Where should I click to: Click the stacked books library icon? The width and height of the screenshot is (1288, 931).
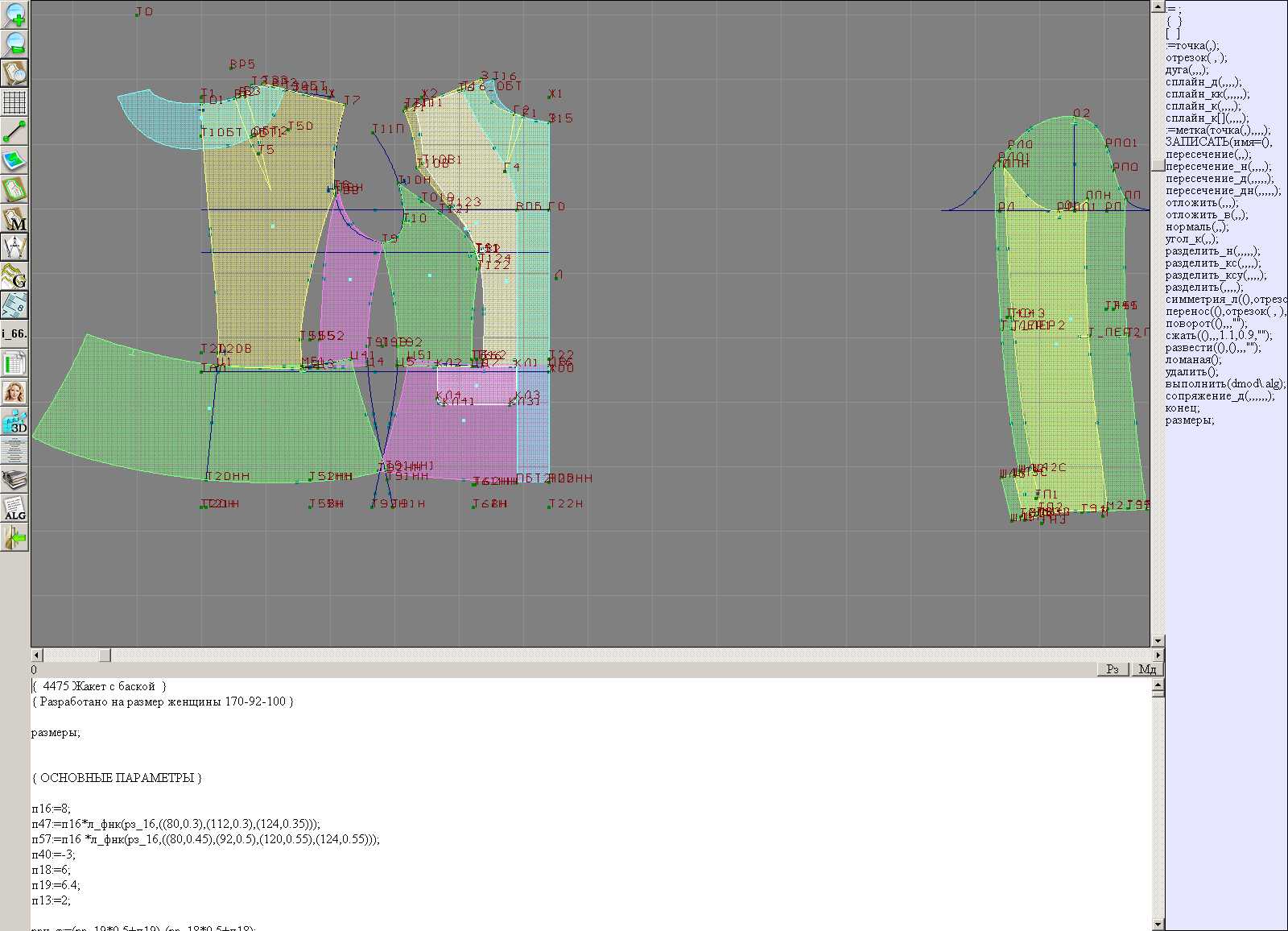[x=14, y=480]
